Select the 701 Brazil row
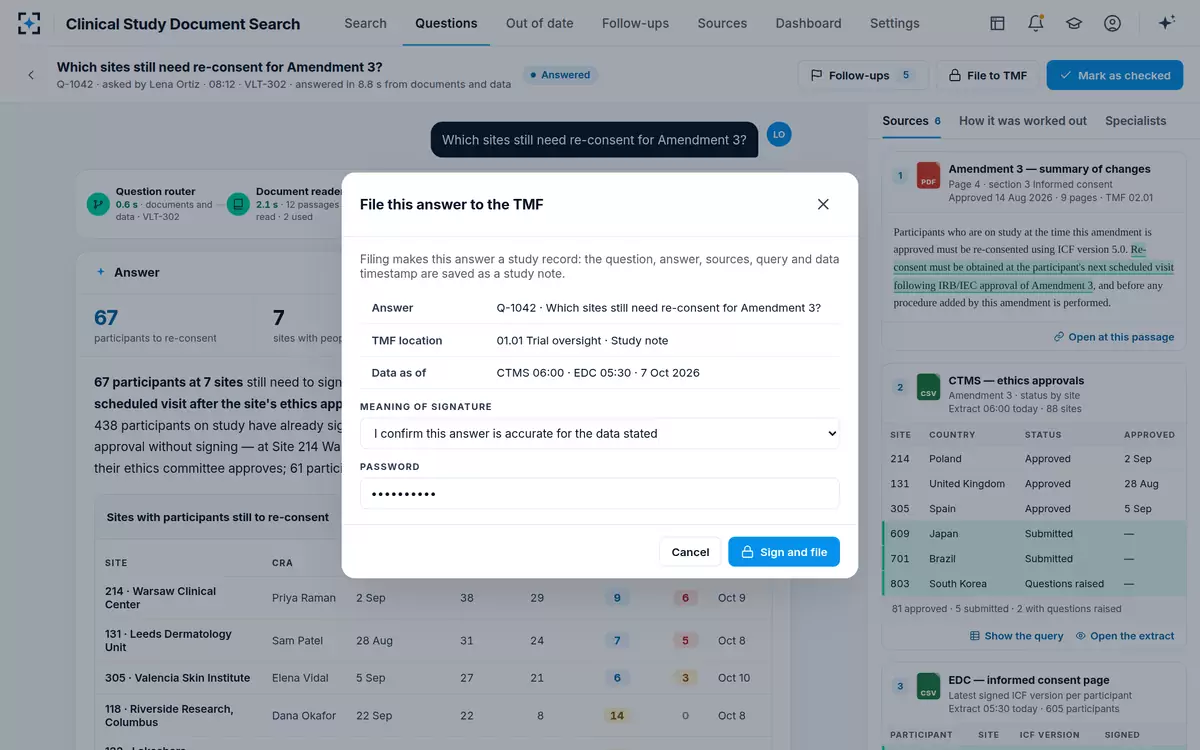The width and height of the screenshot is (1200, 750). 1034,559
